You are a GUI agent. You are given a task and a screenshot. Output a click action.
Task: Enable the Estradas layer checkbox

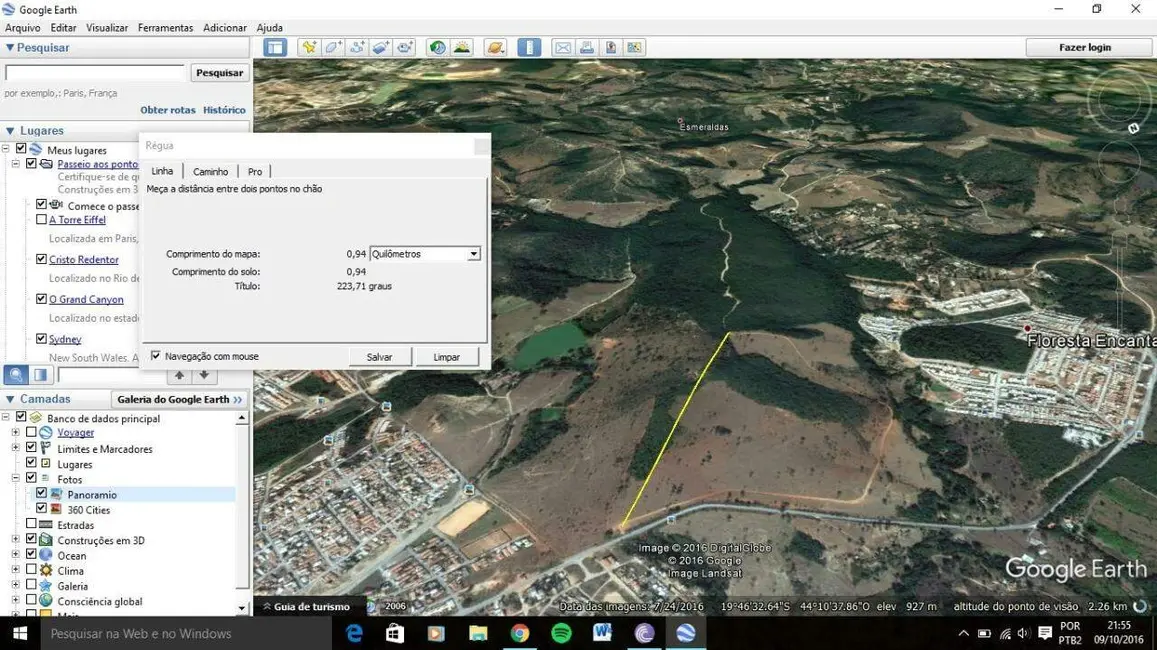coord(31,524)
